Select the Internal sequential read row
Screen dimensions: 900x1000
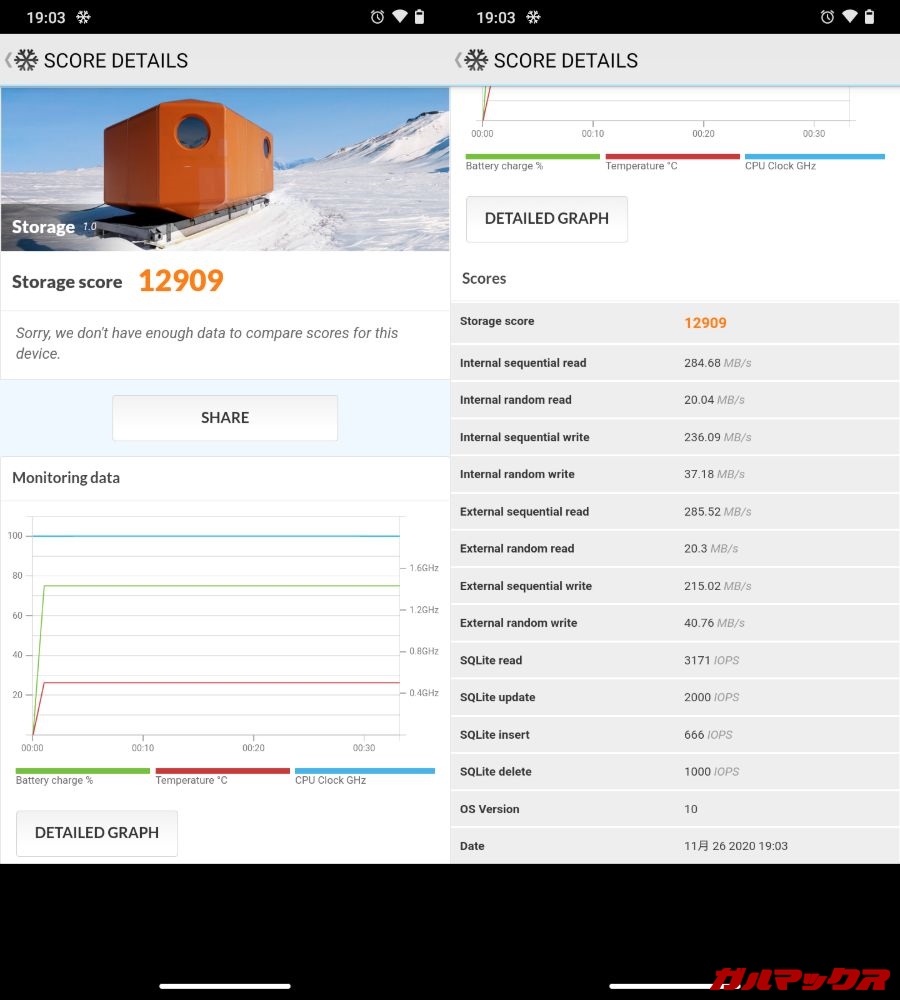pos(675,363)
